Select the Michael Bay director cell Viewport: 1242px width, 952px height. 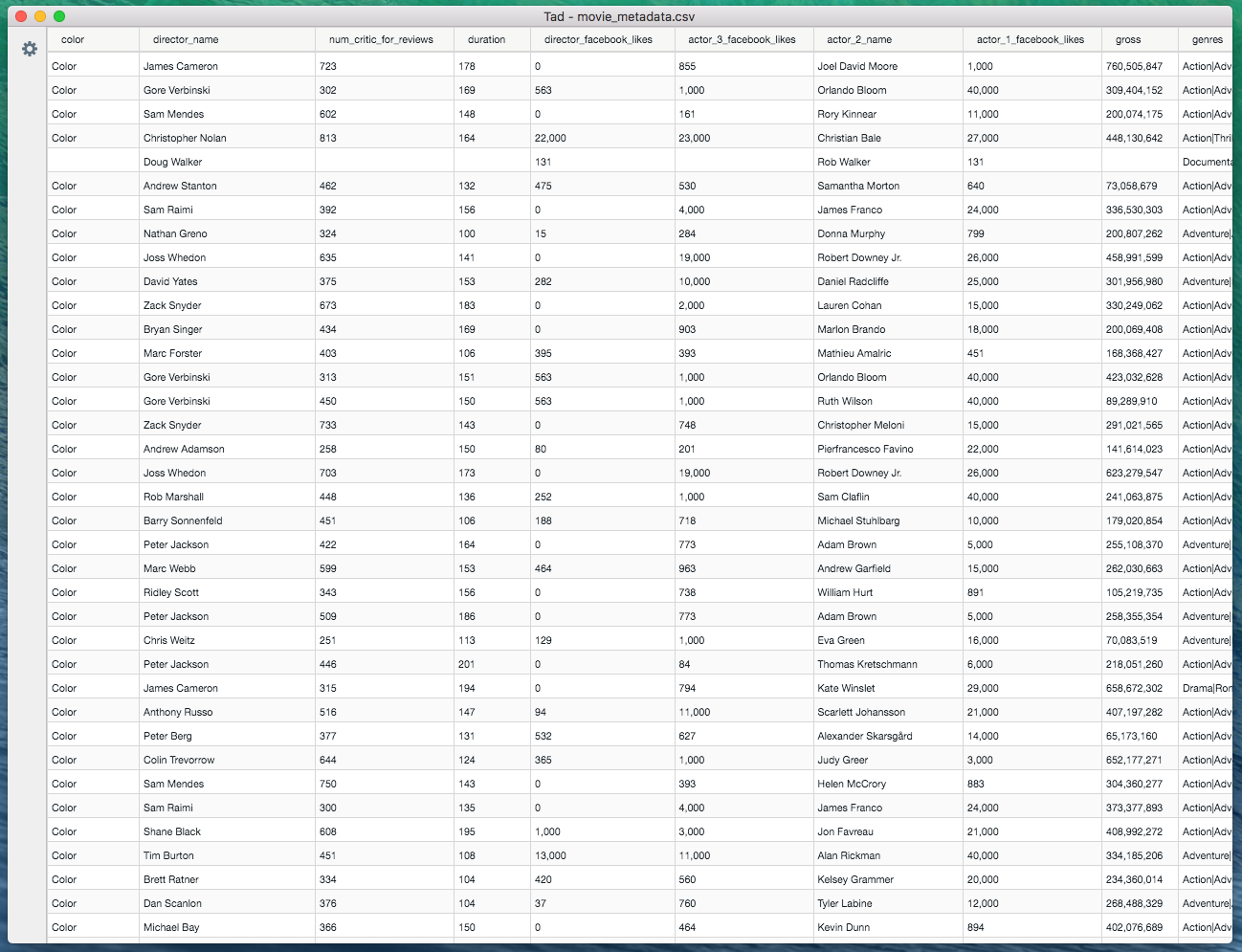pyautogui.click(x=227, y=927)
